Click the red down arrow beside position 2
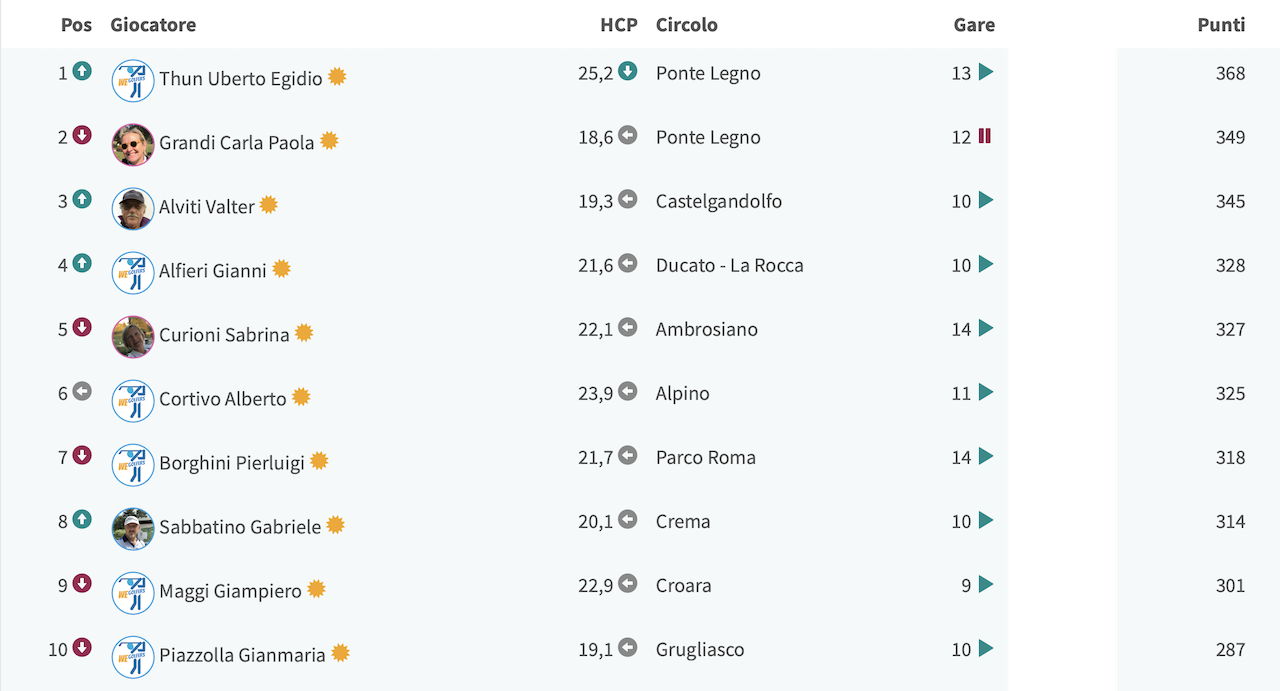The width and height of the screenshot is (1280, 691). [x=82, y=136]
